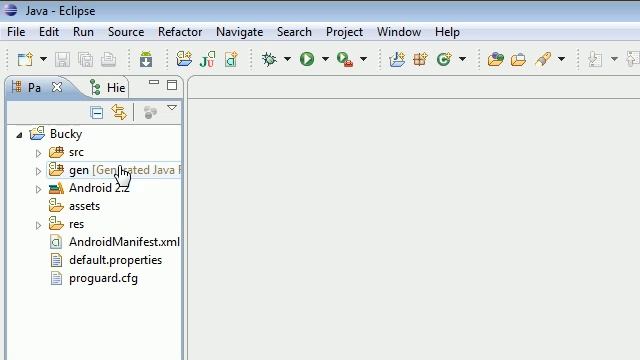This screenshot has height=360, width=640.
Task: Select the src source folder
Action: [x=66, y=152]
